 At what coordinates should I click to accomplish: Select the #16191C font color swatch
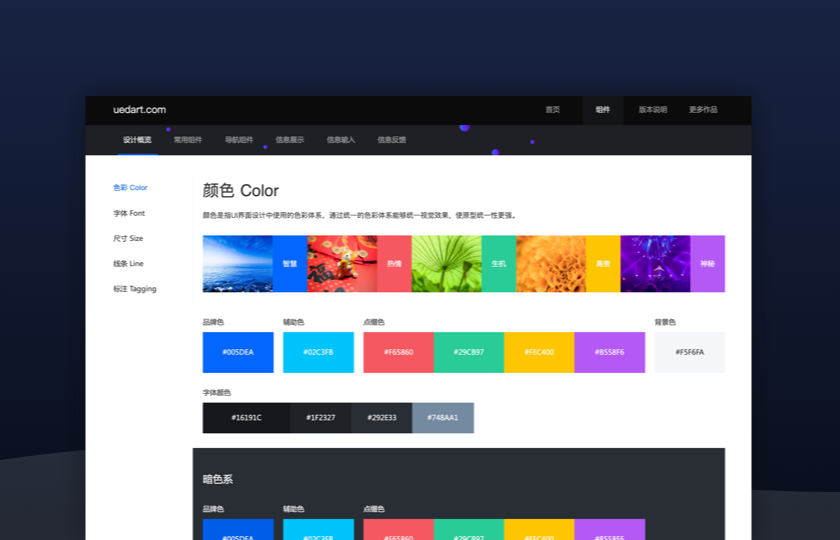[x=246, y=417]
